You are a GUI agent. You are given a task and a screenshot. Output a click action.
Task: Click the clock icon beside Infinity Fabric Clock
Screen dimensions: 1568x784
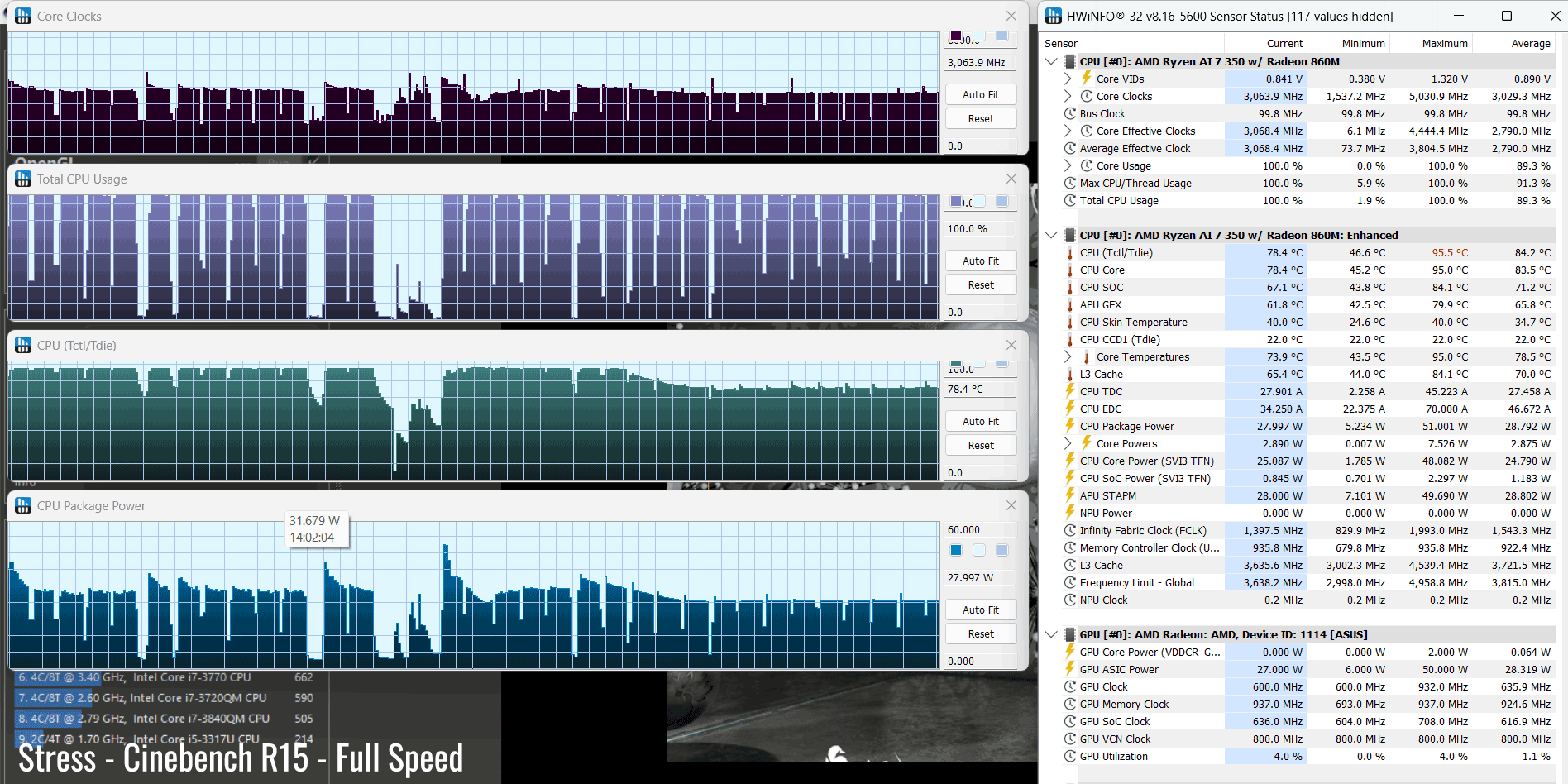(1070, 531)
